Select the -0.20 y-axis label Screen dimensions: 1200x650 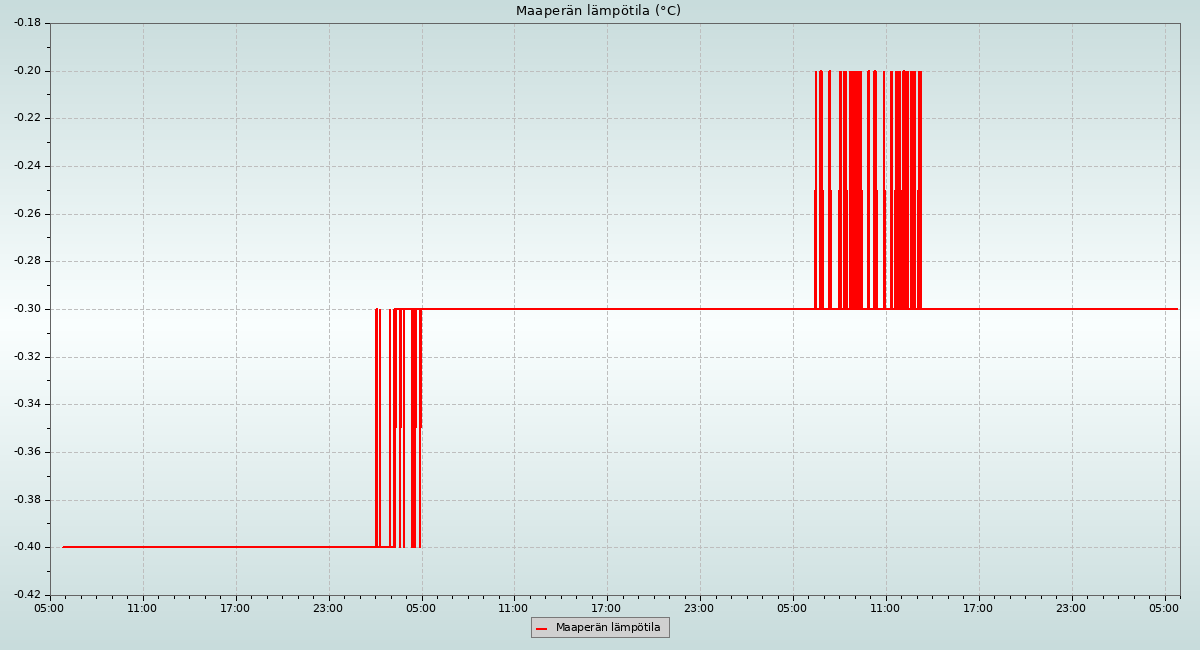tap(28, 71)
